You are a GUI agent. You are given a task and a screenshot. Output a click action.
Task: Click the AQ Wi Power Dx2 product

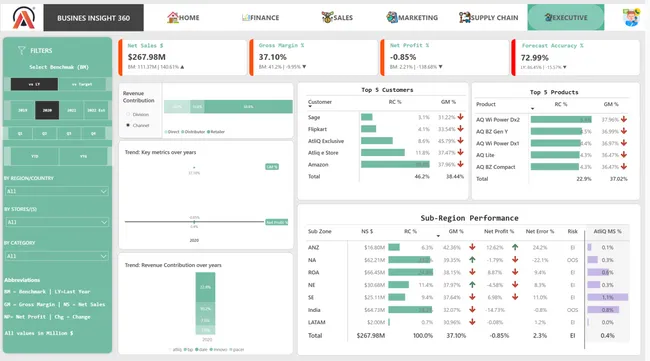(497, 119)
